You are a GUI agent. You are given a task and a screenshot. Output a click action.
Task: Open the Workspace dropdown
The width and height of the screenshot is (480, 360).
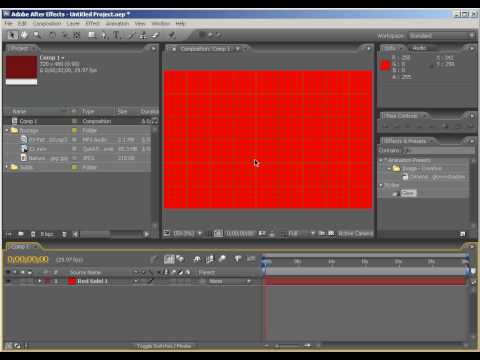tap(441, 36)
